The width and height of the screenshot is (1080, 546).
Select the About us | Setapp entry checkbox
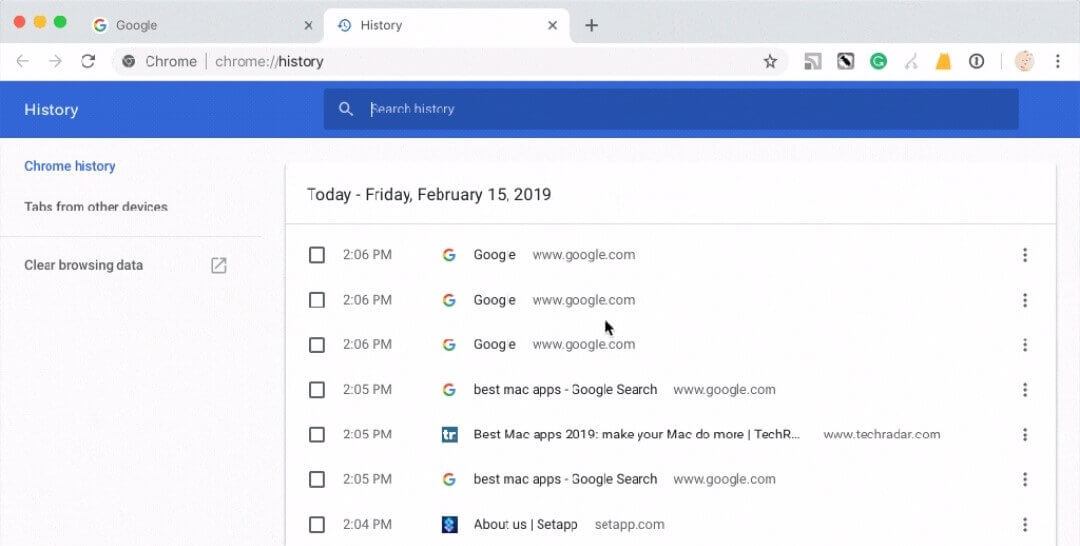[x=317, y=524]
